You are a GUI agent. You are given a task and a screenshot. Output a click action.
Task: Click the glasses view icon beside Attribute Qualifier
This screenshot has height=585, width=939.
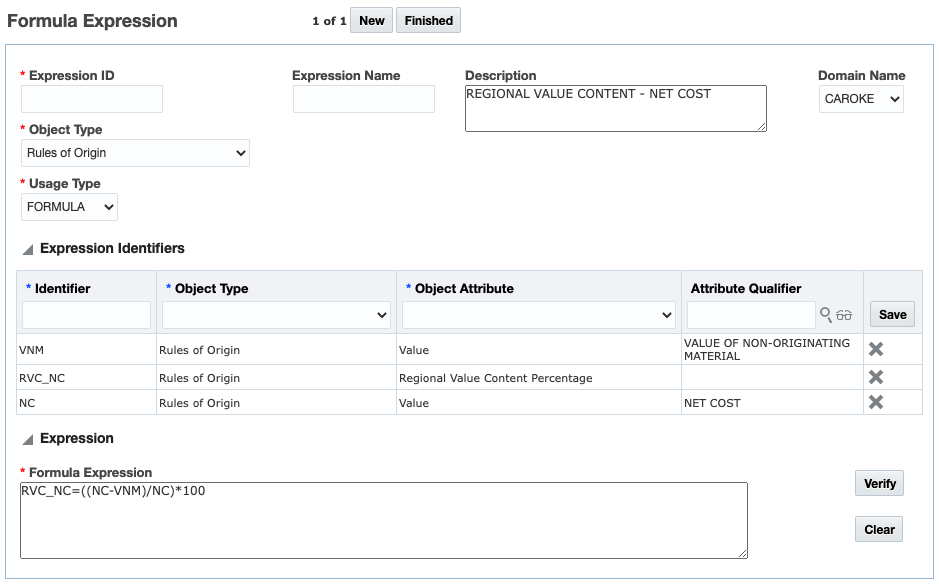(844, 315)
